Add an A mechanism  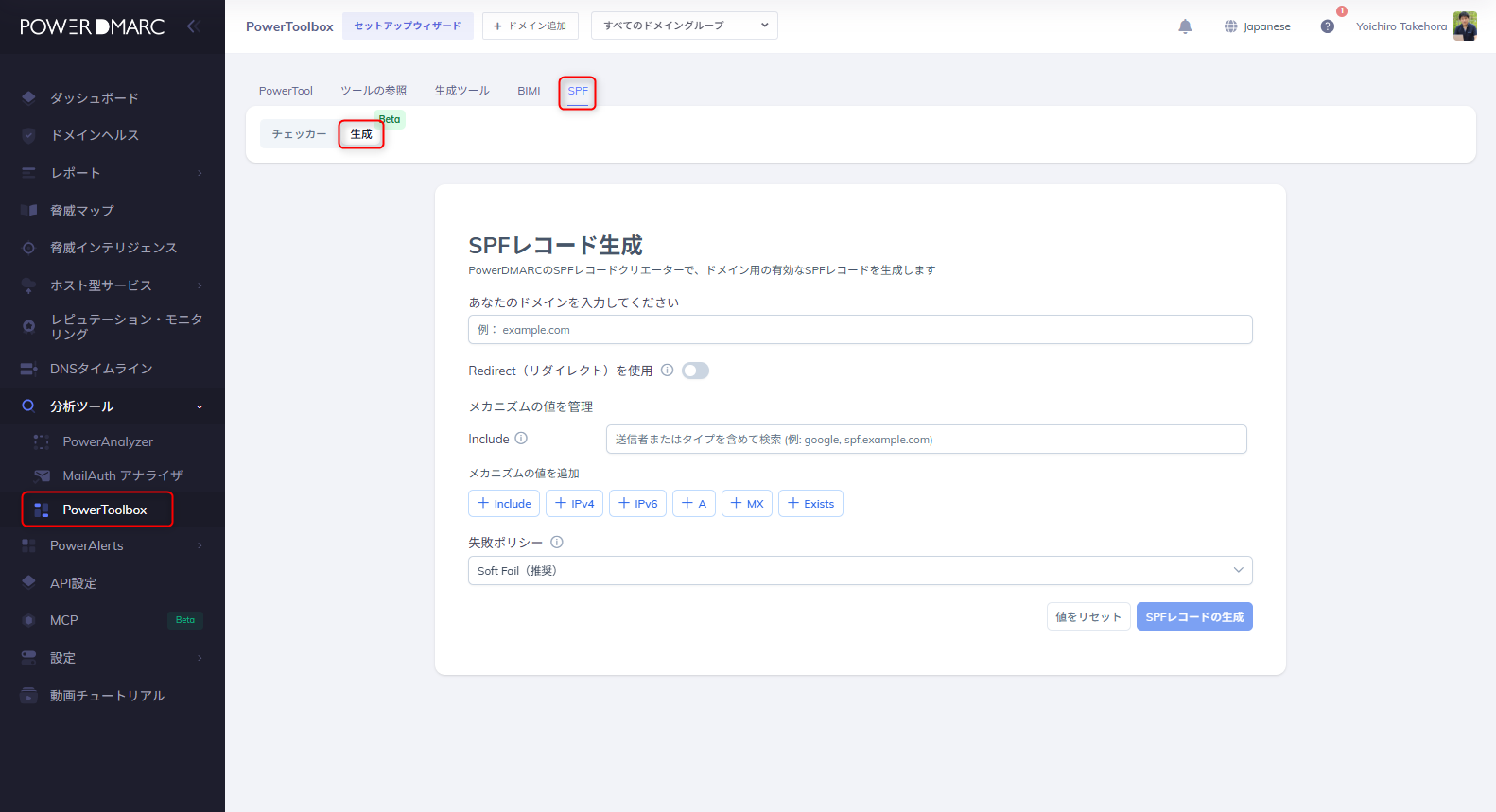pos(694,503)
